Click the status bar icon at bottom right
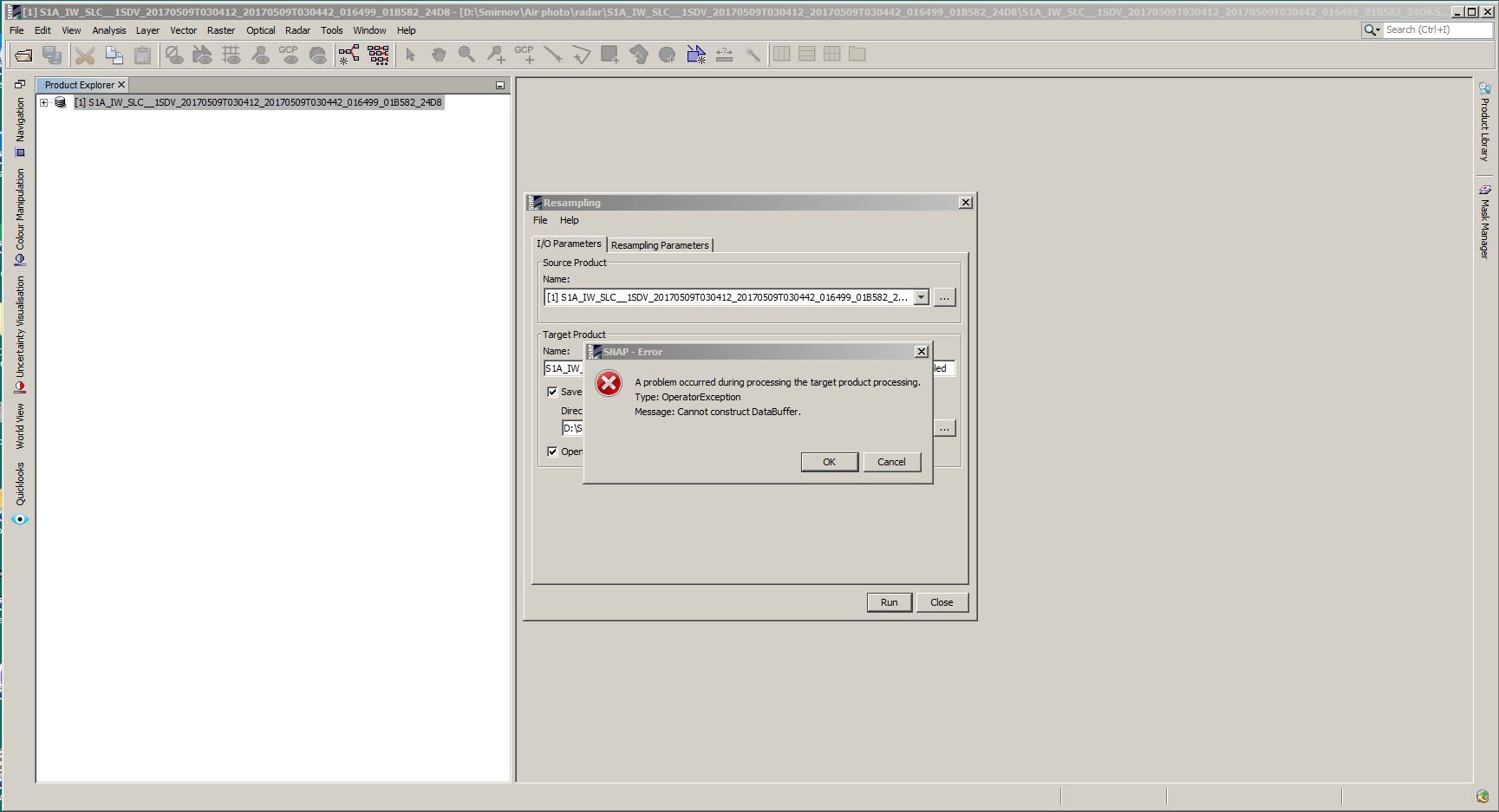 coord(1483,796)
